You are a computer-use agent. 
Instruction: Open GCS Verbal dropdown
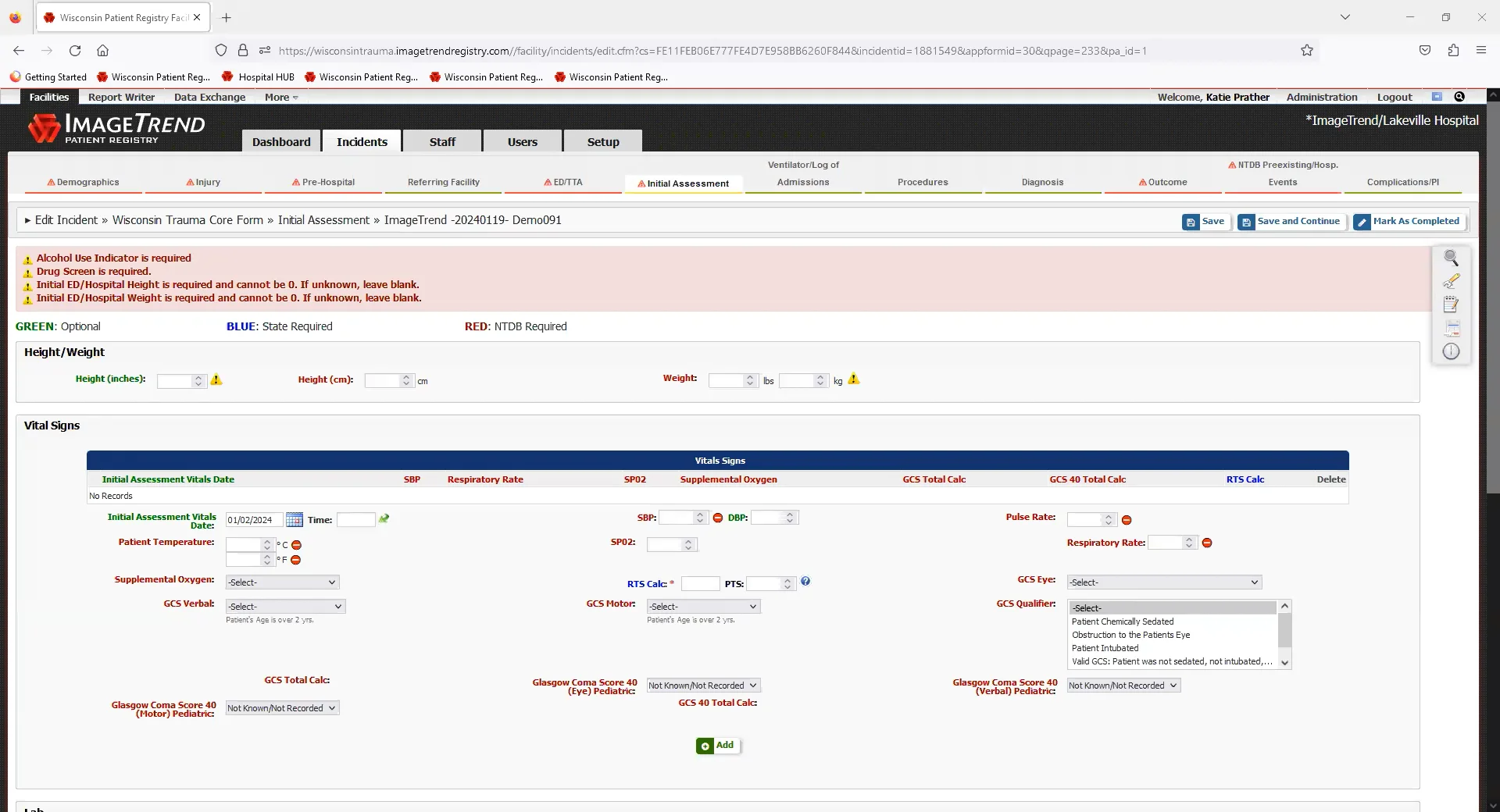(x=285, y=607)
